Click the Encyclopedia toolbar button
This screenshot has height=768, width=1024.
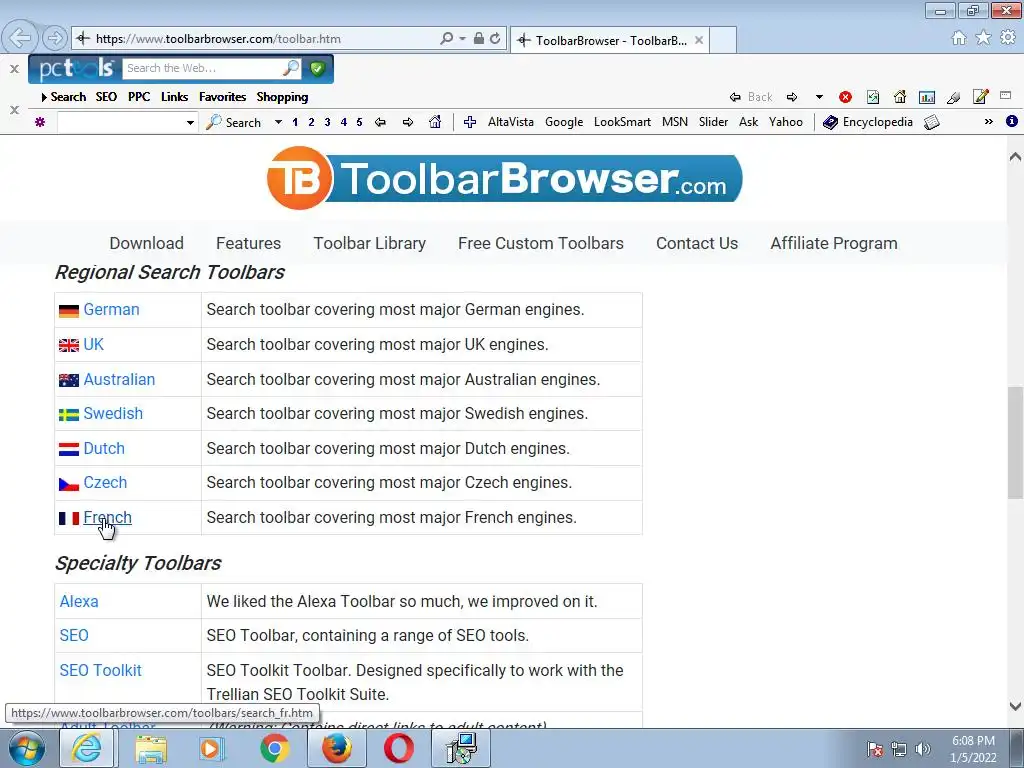click(868, 122)
